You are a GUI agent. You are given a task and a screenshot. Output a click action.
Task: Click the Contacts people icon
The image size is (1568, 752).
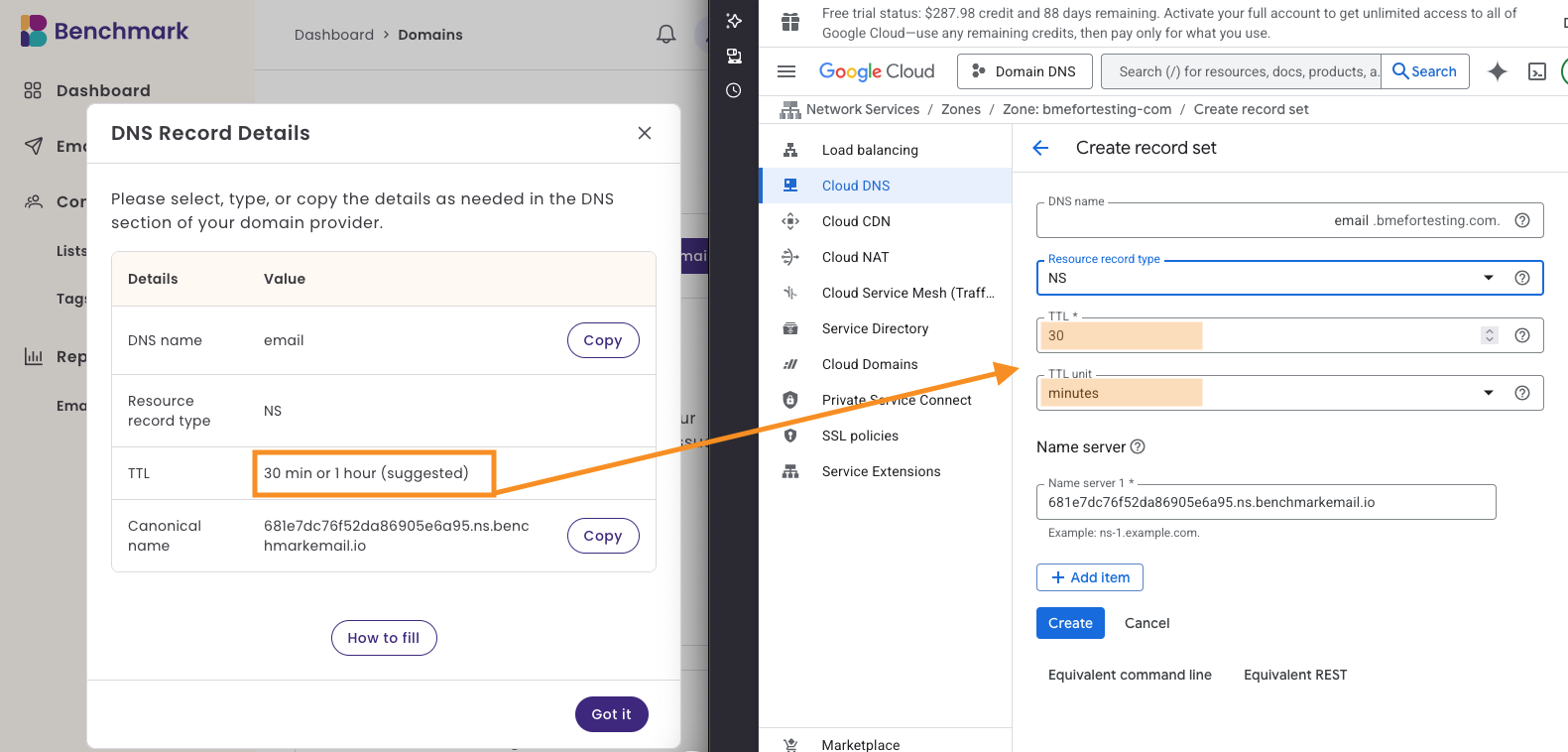click(x=33, y=201)
